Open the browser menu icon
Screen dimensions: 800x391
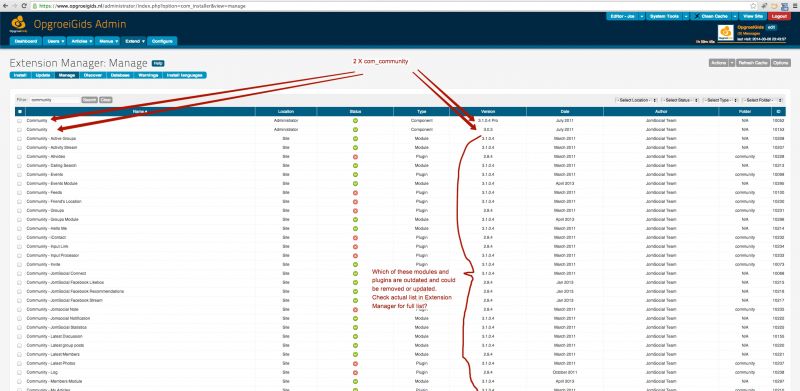pos(795,6)
